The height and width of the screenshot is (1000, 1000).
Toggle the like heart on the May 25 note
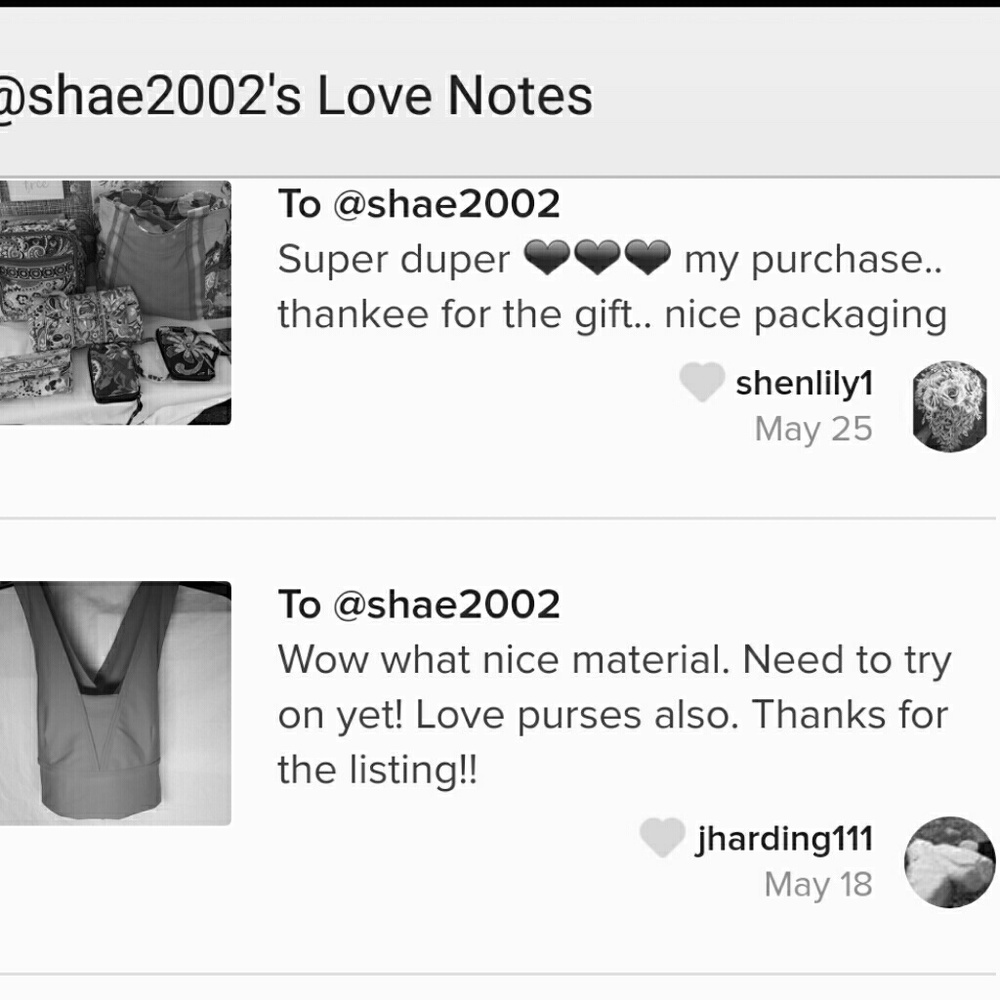tap(700, 383)
